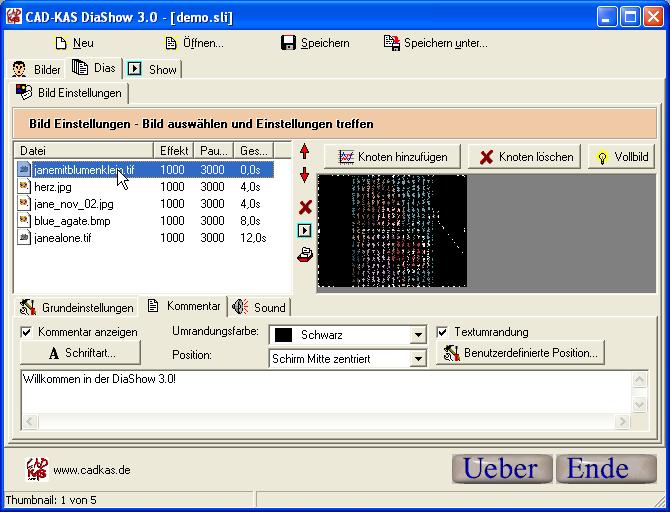
Task: Click the black Umrandungsfarbe color swatch
Action: [x=283, y=335]
